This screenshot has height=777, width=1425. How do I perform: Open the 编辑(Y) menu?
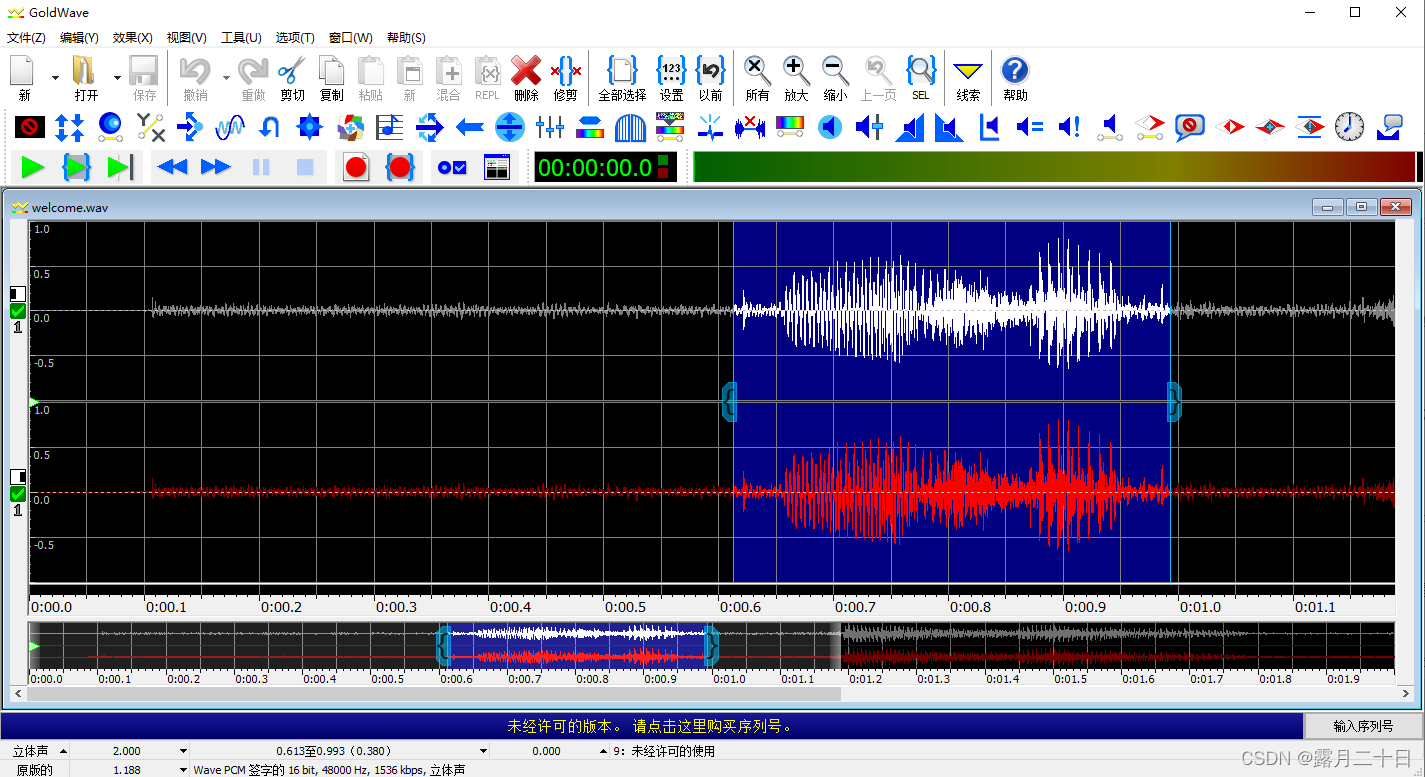79,37
